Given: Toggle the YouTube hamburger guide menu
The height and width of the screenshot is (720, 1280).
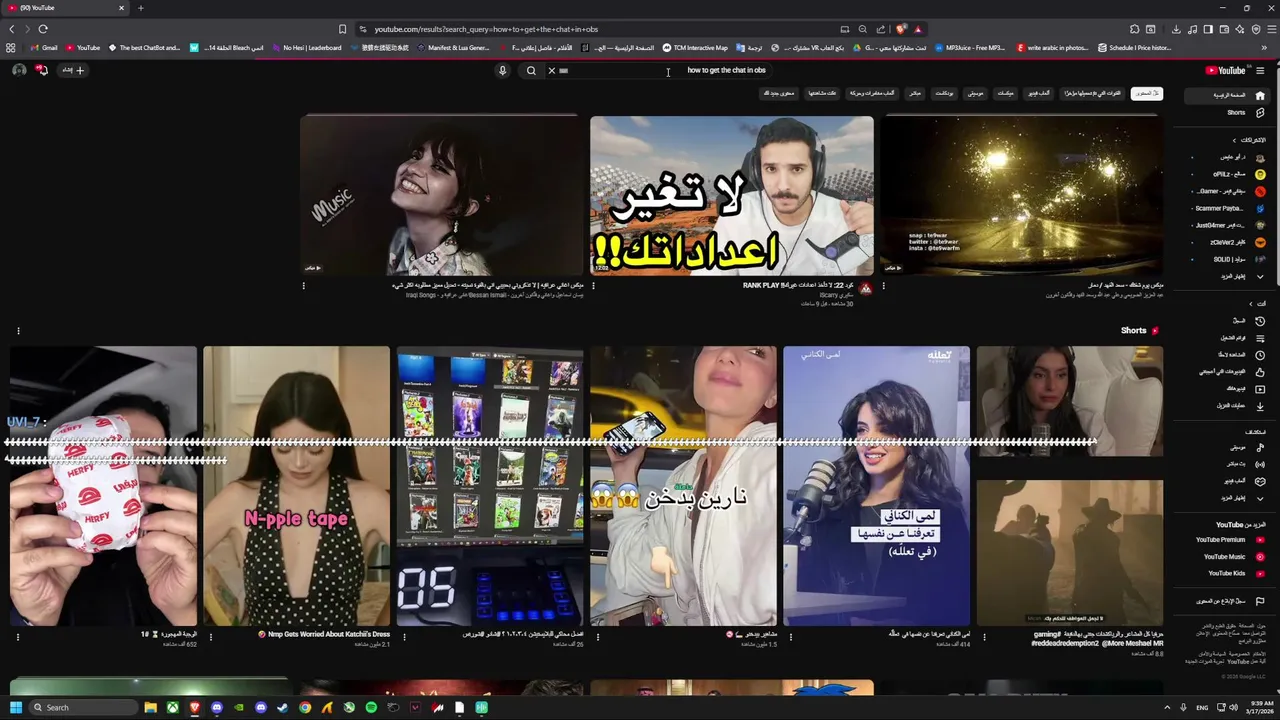Looking at the screenshot, I should [1260, 70].
